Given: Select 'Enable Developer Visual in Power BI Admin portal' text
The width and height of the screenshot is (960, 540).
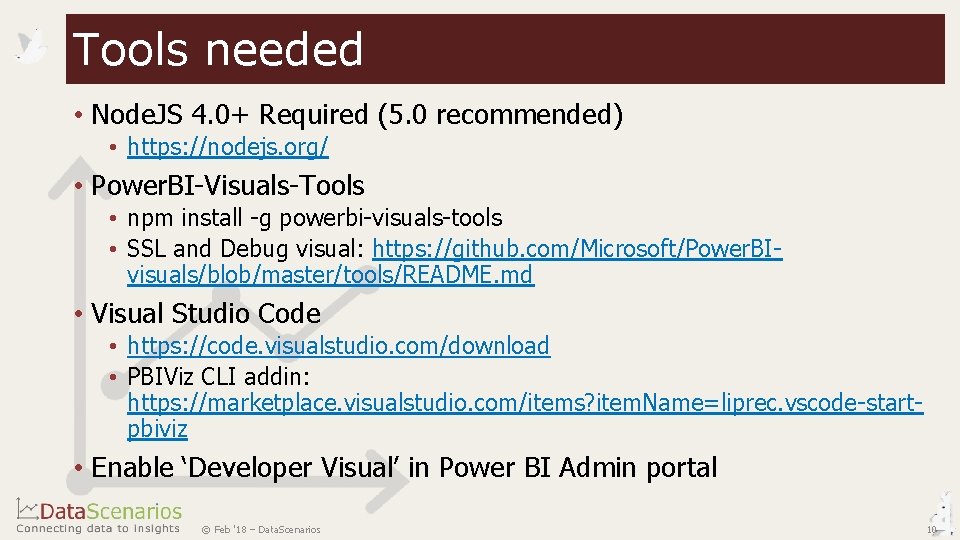Looking at the screenshot, I should tap(404, 468).
